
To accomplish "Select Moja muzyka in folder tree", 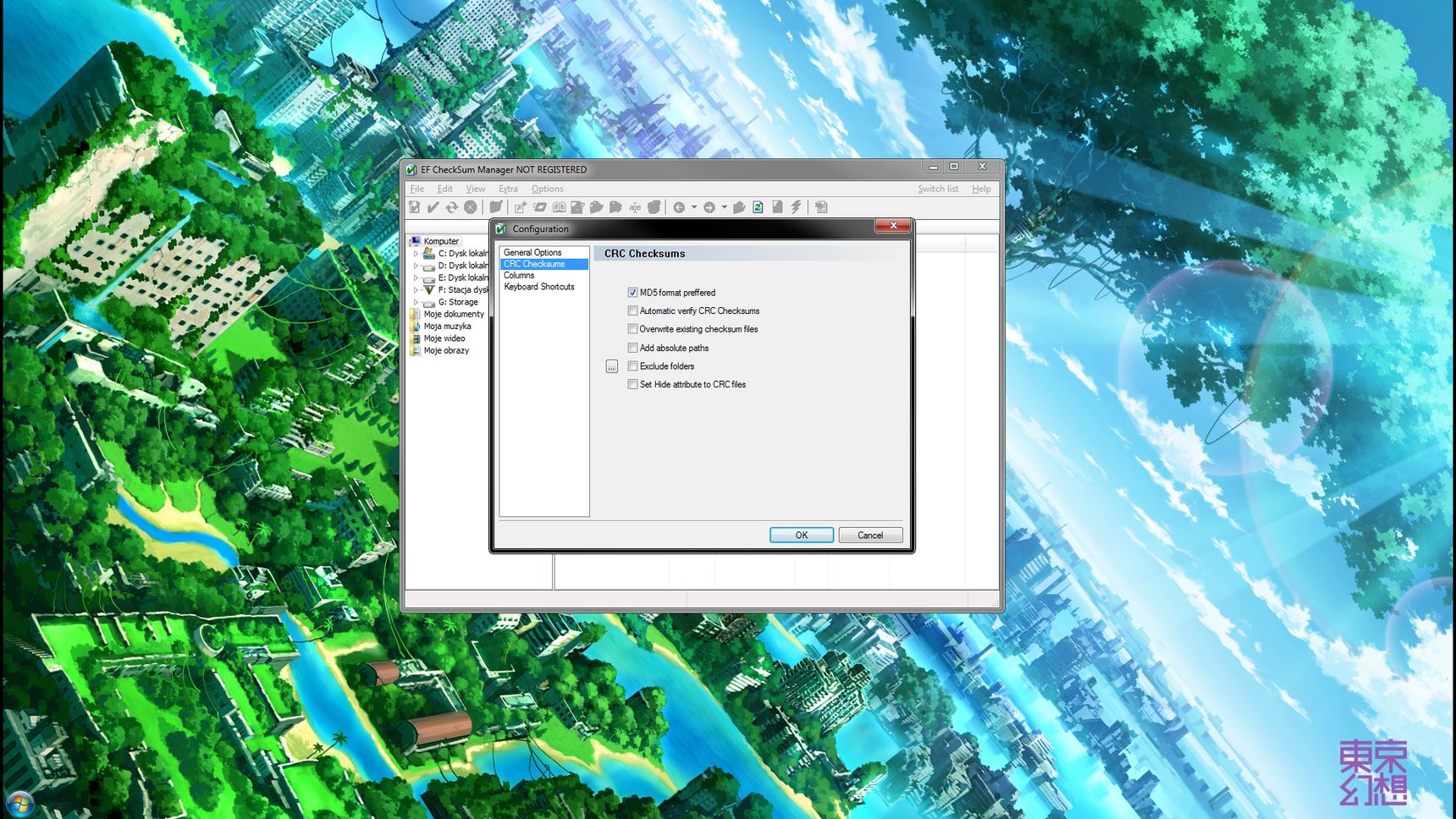I will 447,326.
